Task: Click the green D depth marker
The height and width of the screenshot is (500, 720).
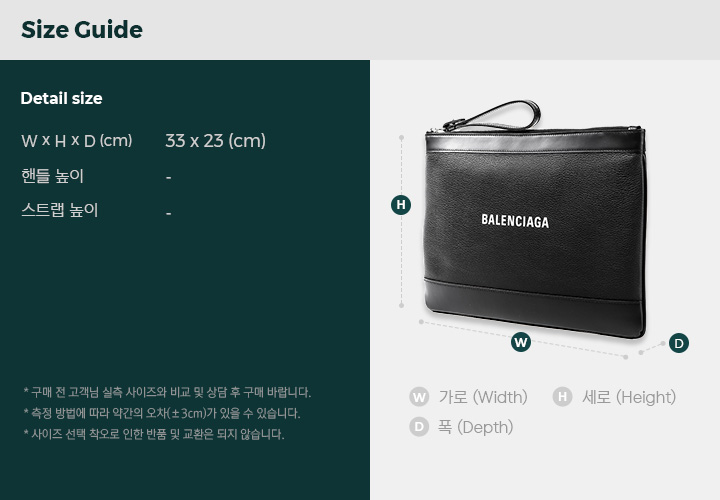Action: point(679,343)
